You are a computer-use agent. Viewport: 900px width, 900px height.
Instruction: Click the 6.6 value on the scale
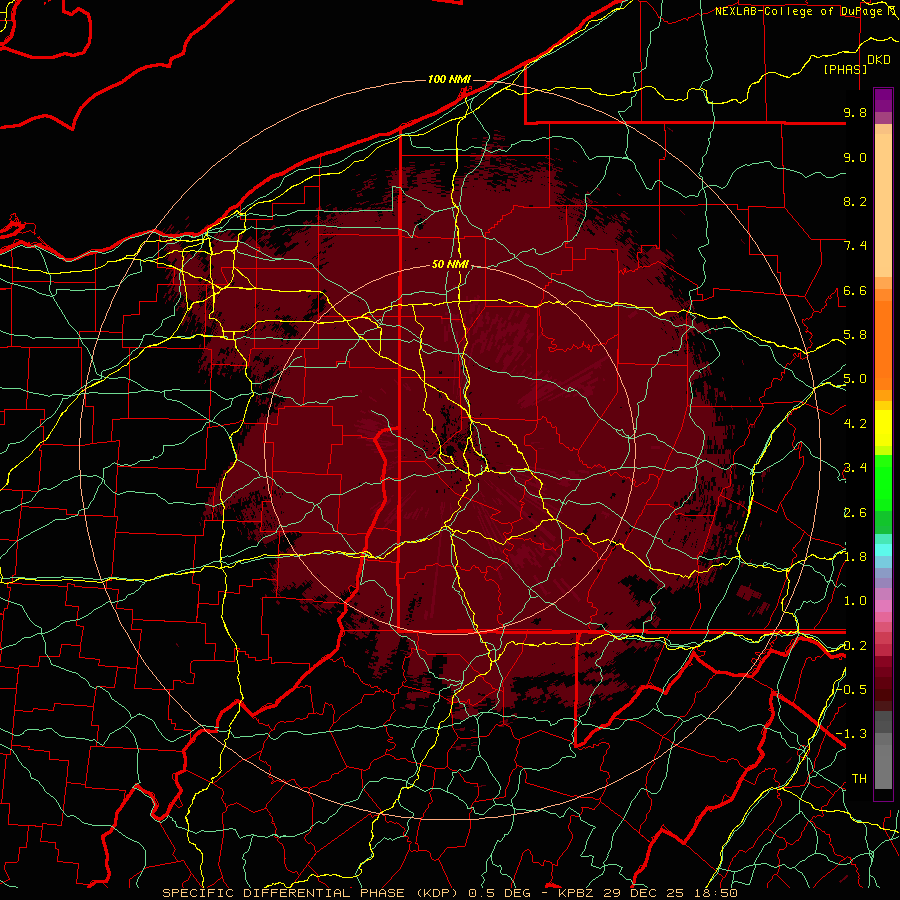pos(855,290)
